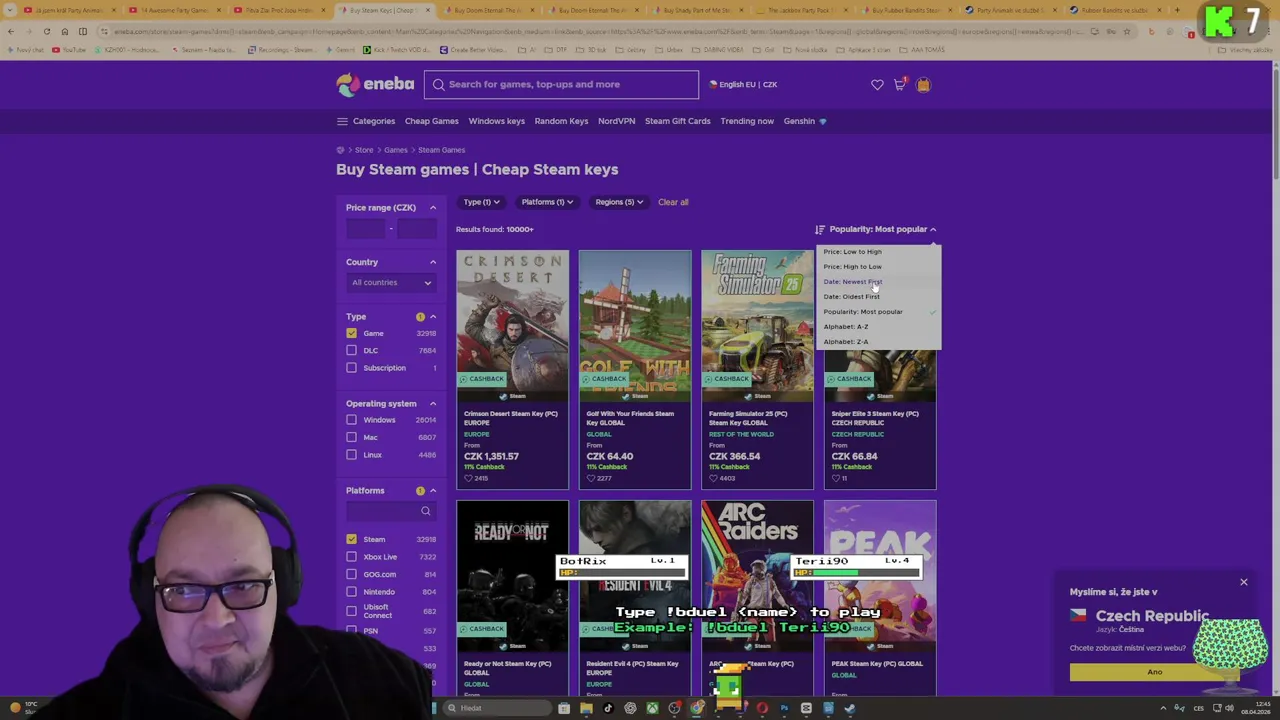
Task: Check the Subscription type checkbox
Action: (351, 368)
